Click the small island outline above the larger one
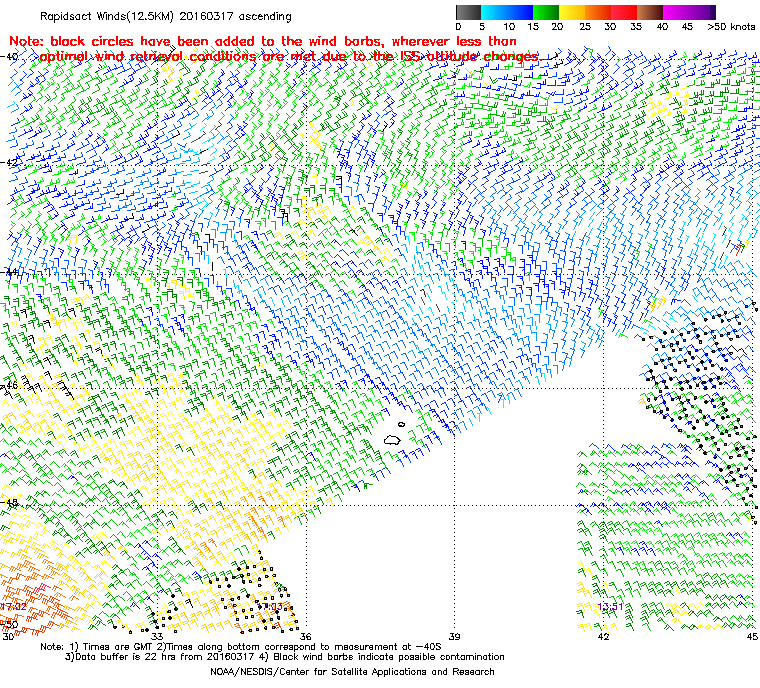Viewport: 760px width, 688px height. coord(401,425)
